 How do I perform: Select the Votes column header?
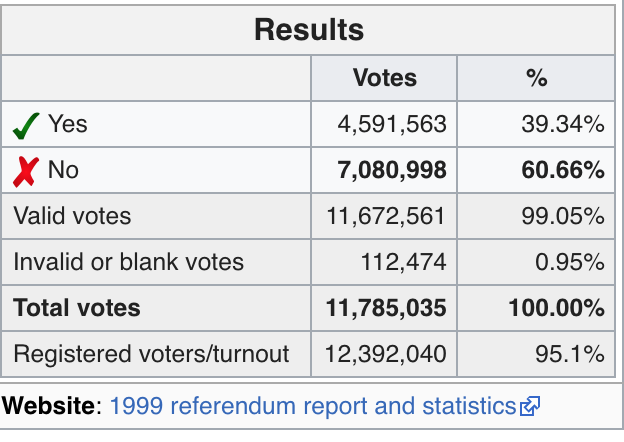click(x=384, y=78)
